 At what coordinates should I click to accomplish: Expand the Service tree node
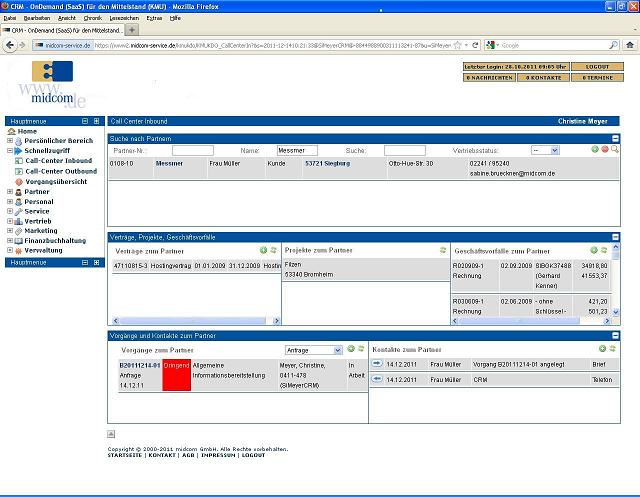tap(10, 211)
